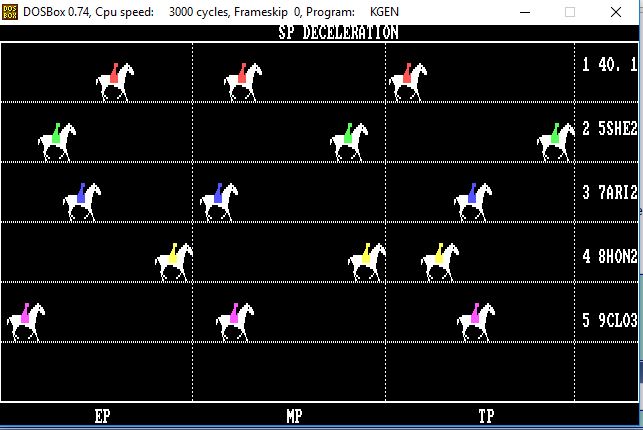Click the magenta-jockey horse in the TP column
643x430 pixels.
[476, 322]
